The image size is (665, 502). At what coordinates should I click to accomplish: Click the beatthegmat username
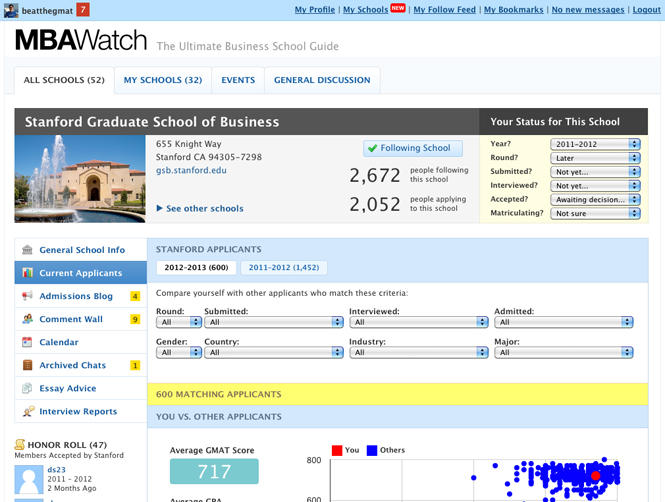(47, 11)
